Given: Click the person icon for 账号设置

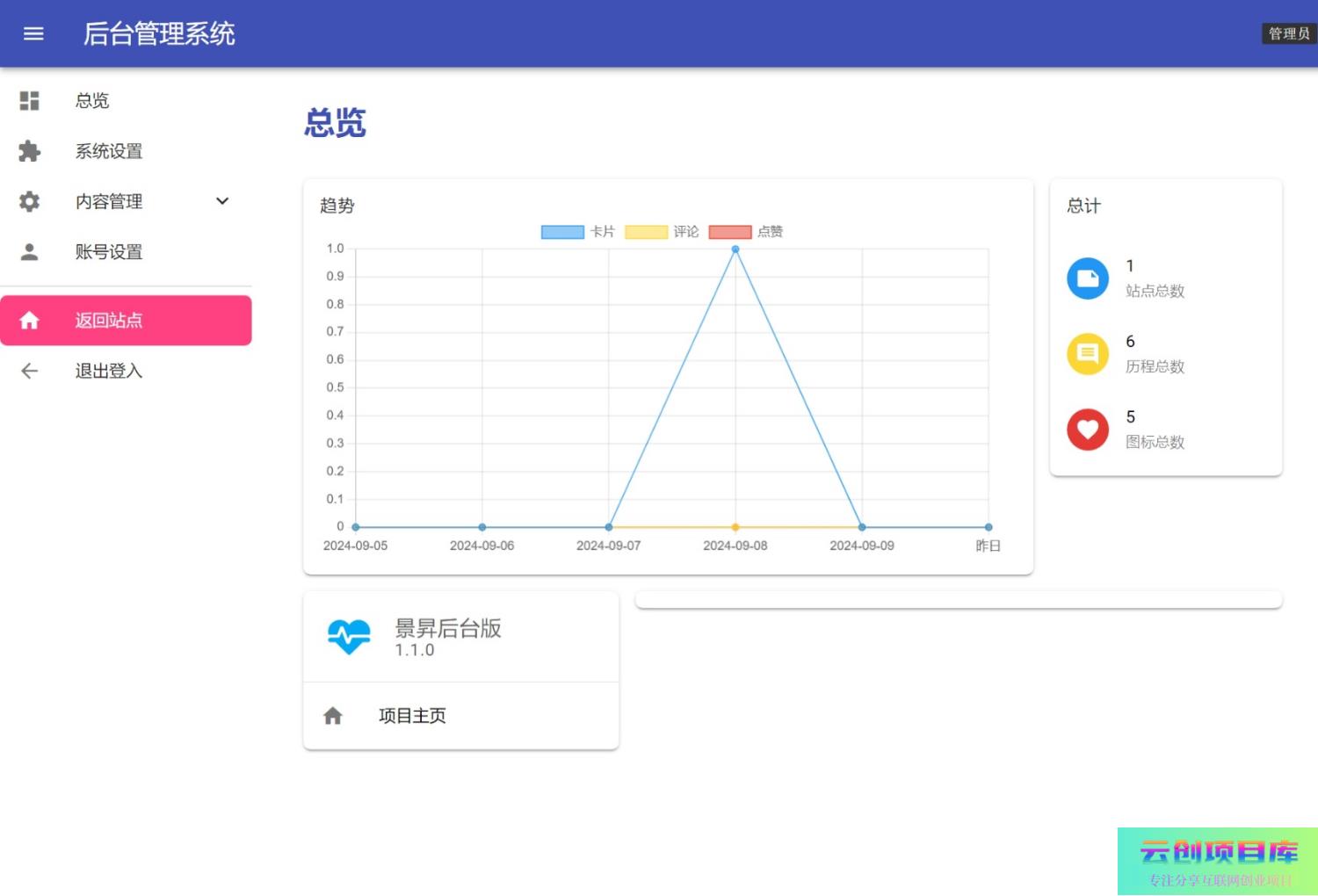Looking at the screenshot, I should click(30, 252).
